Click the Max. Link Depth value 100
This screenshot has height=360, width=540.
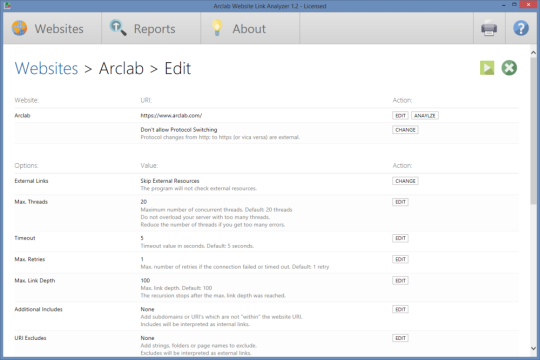[145, 280]
